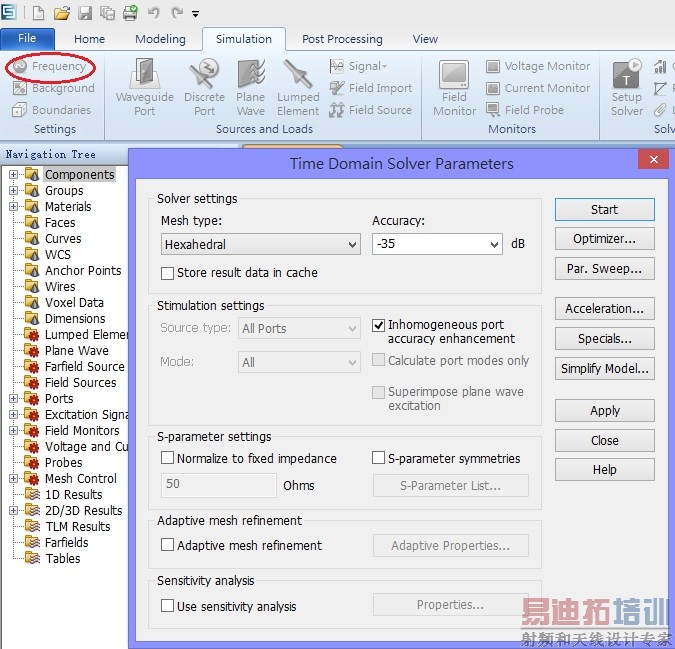Add a Voltage Monitor

pos(538,66)
